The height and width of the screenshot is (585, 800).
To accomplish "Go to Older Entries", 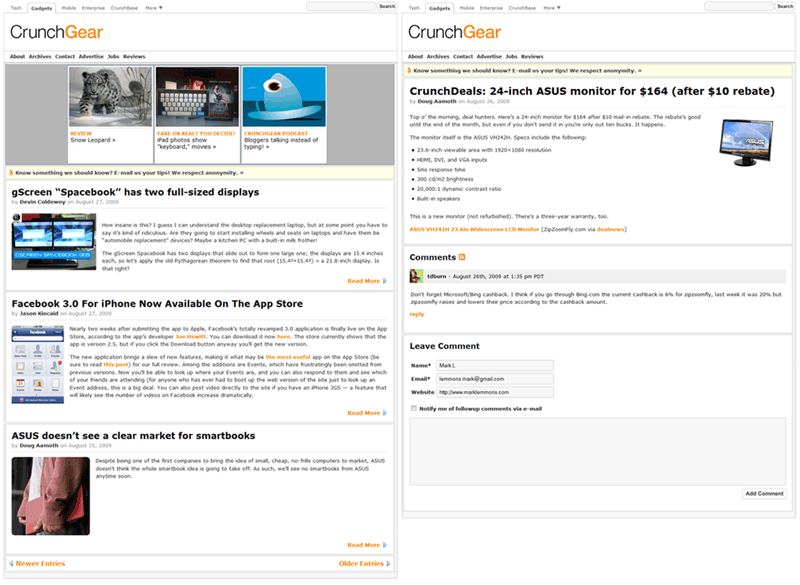I will 364,564.
